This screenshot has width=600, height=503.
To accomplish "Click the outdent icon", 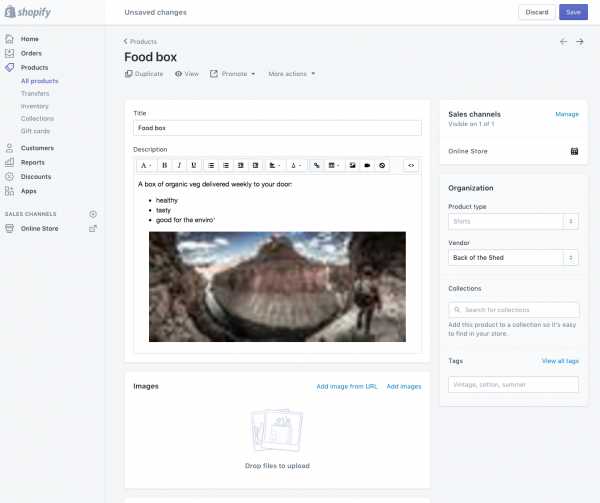I will tap(240, 165).
